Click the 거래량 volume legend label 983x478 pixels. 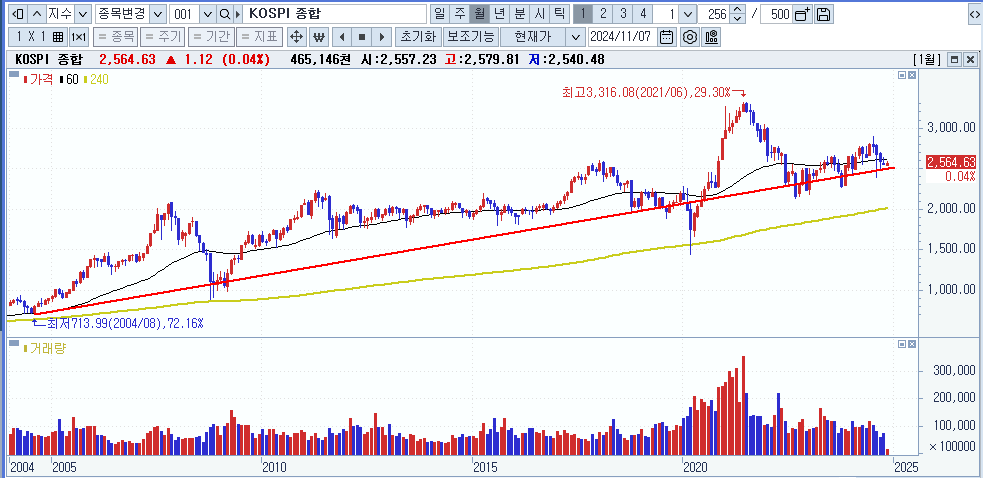48,348
